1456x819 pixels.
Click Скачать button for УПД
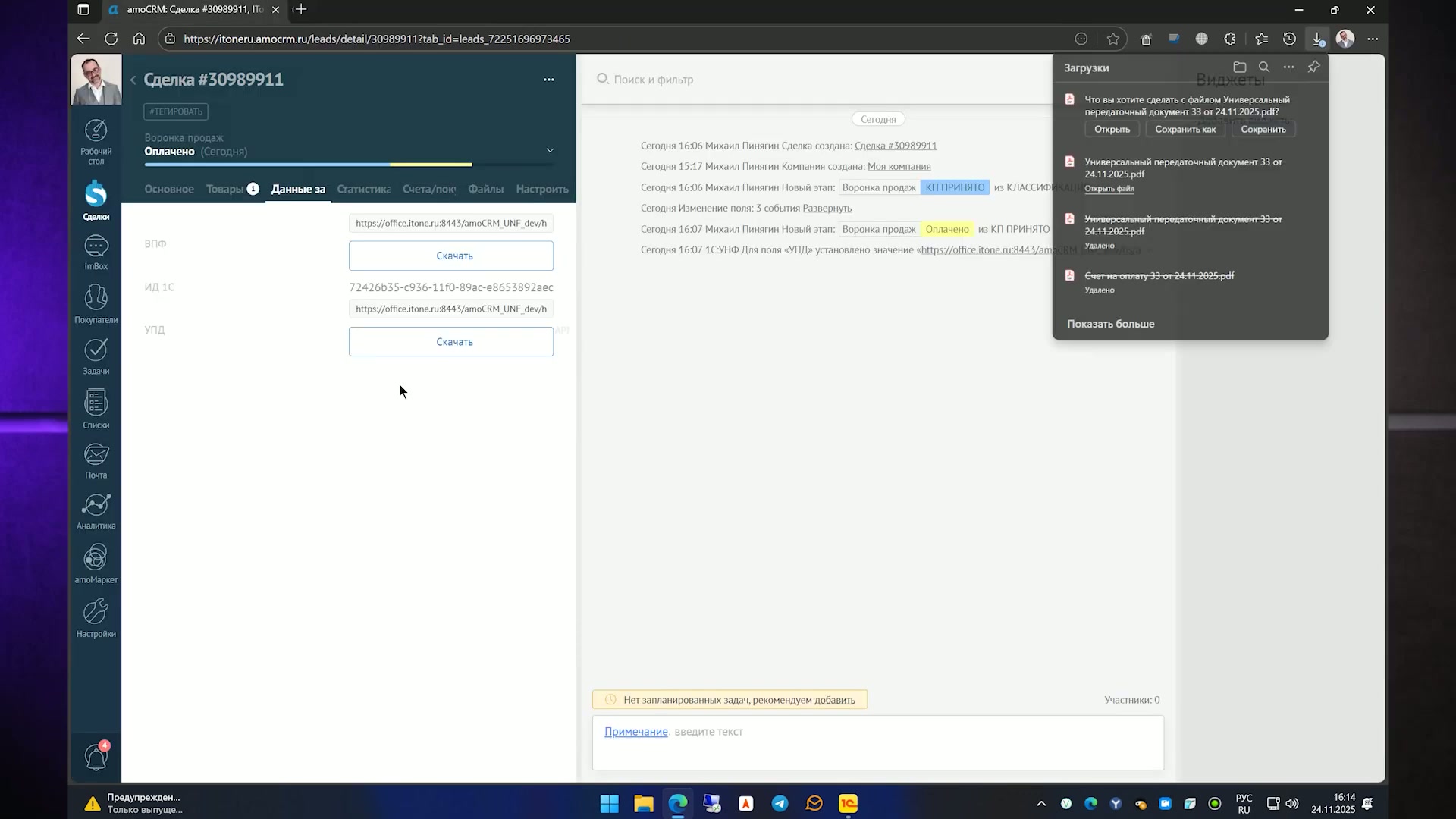tap(451, 342)
